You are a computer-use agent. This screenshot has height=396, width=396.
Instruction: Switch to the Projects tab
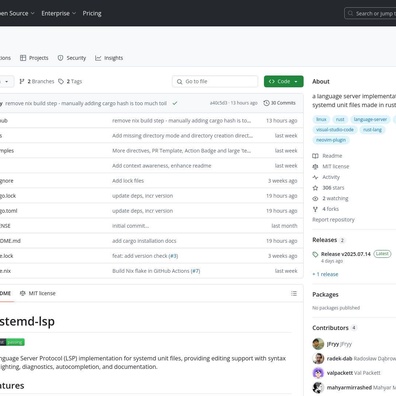[34, 58]
